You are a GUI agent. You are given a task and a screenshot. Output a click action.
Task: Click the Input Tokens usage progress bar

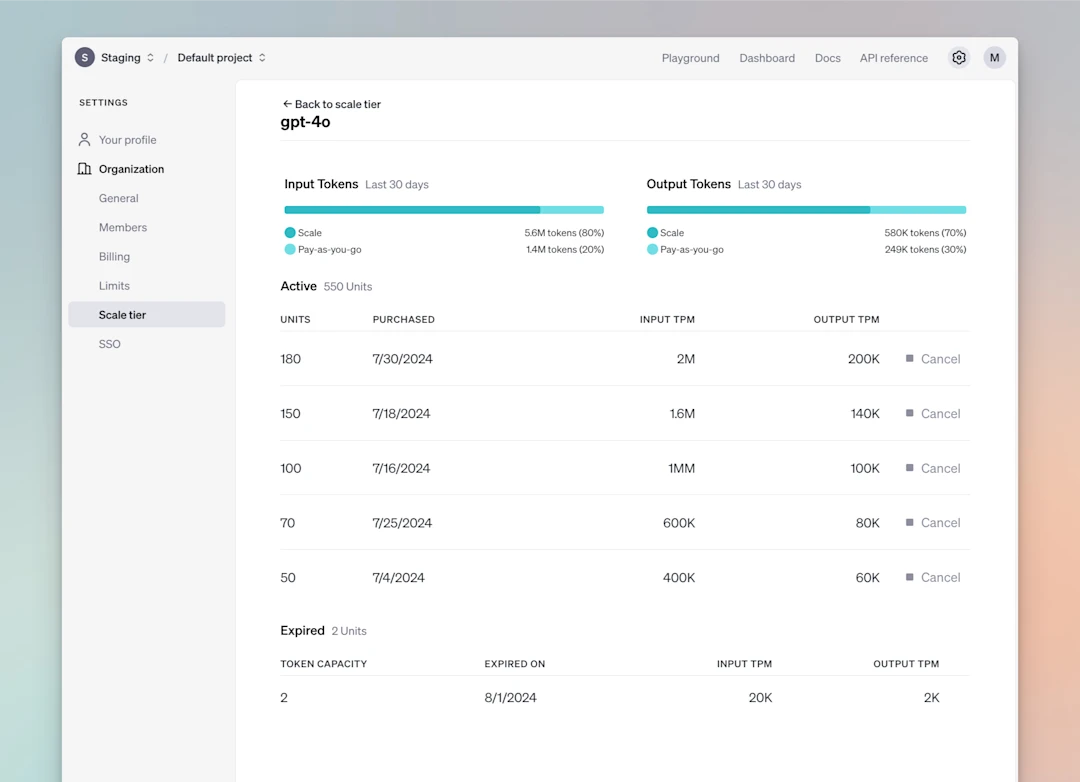[x=443, y=209]
